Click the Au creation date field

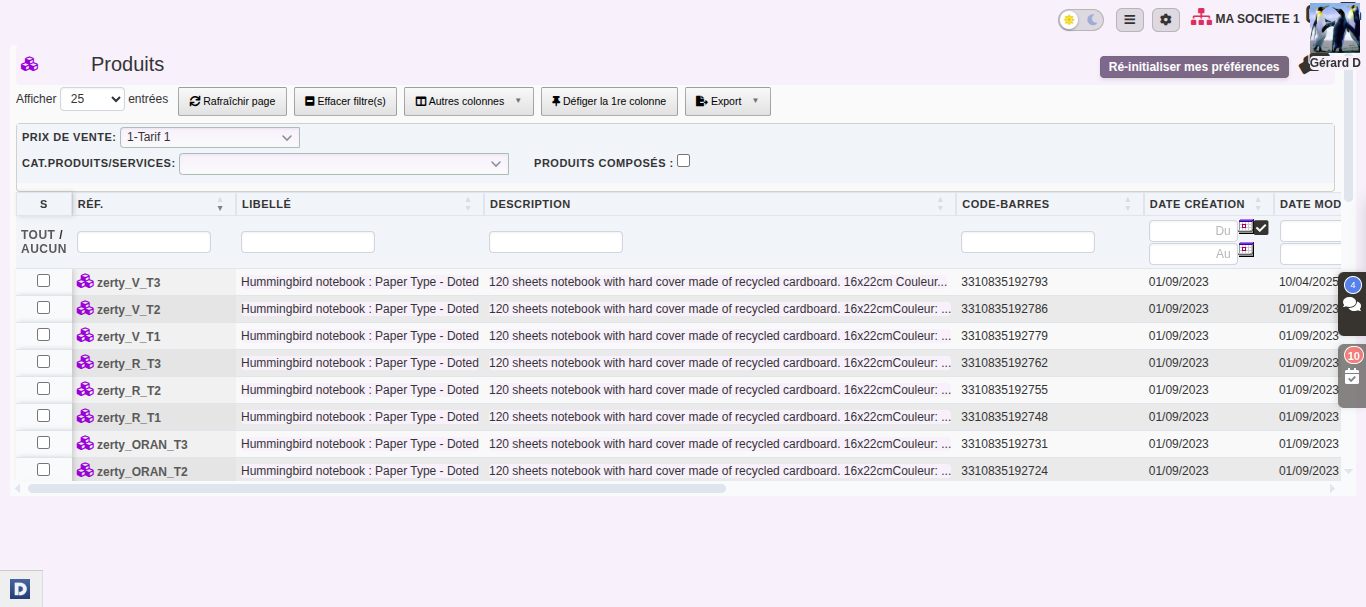1193,254
